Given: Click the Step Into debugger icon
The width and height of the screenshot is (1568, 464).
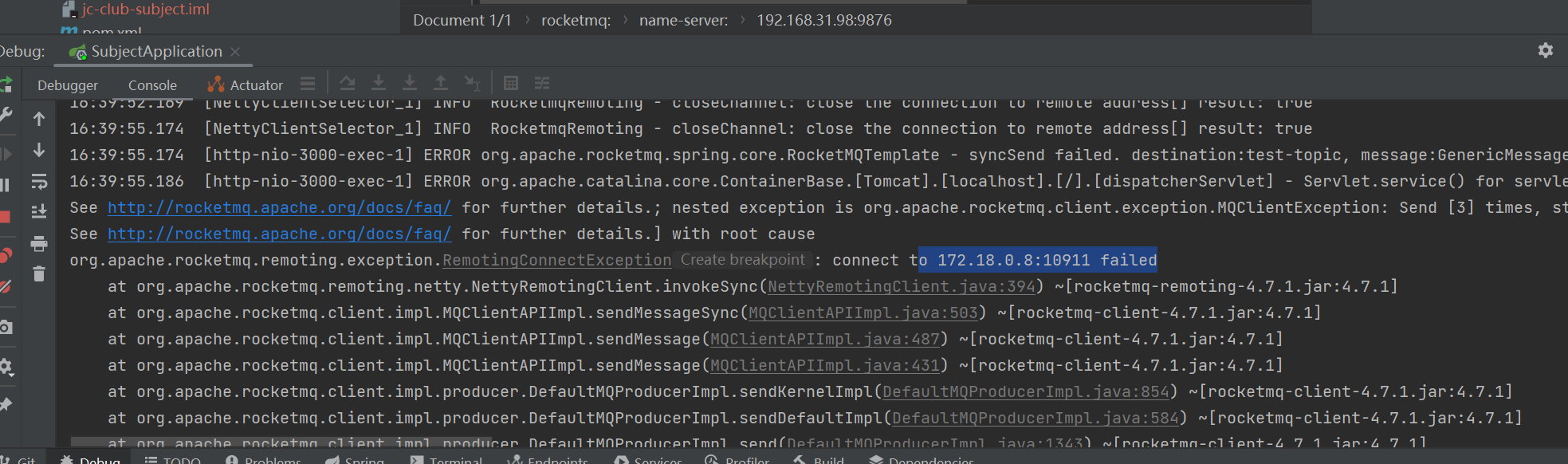Looking at the screenshot, I should 379,84.
